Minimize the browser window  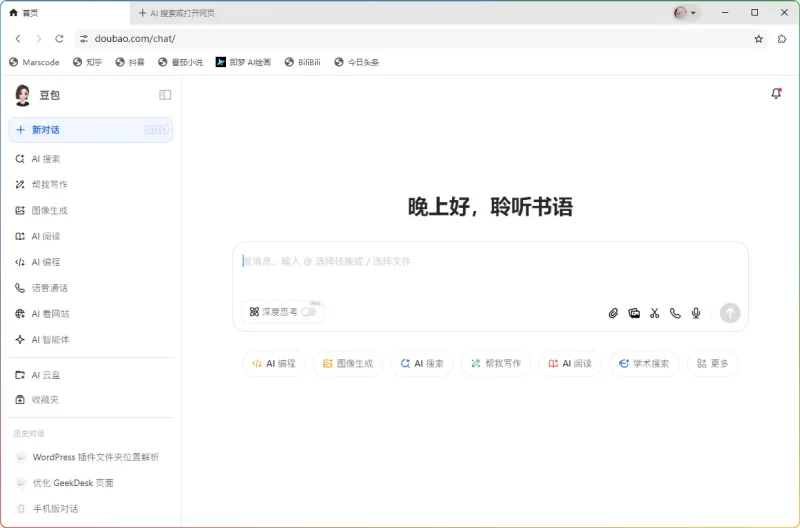(725, 13)
